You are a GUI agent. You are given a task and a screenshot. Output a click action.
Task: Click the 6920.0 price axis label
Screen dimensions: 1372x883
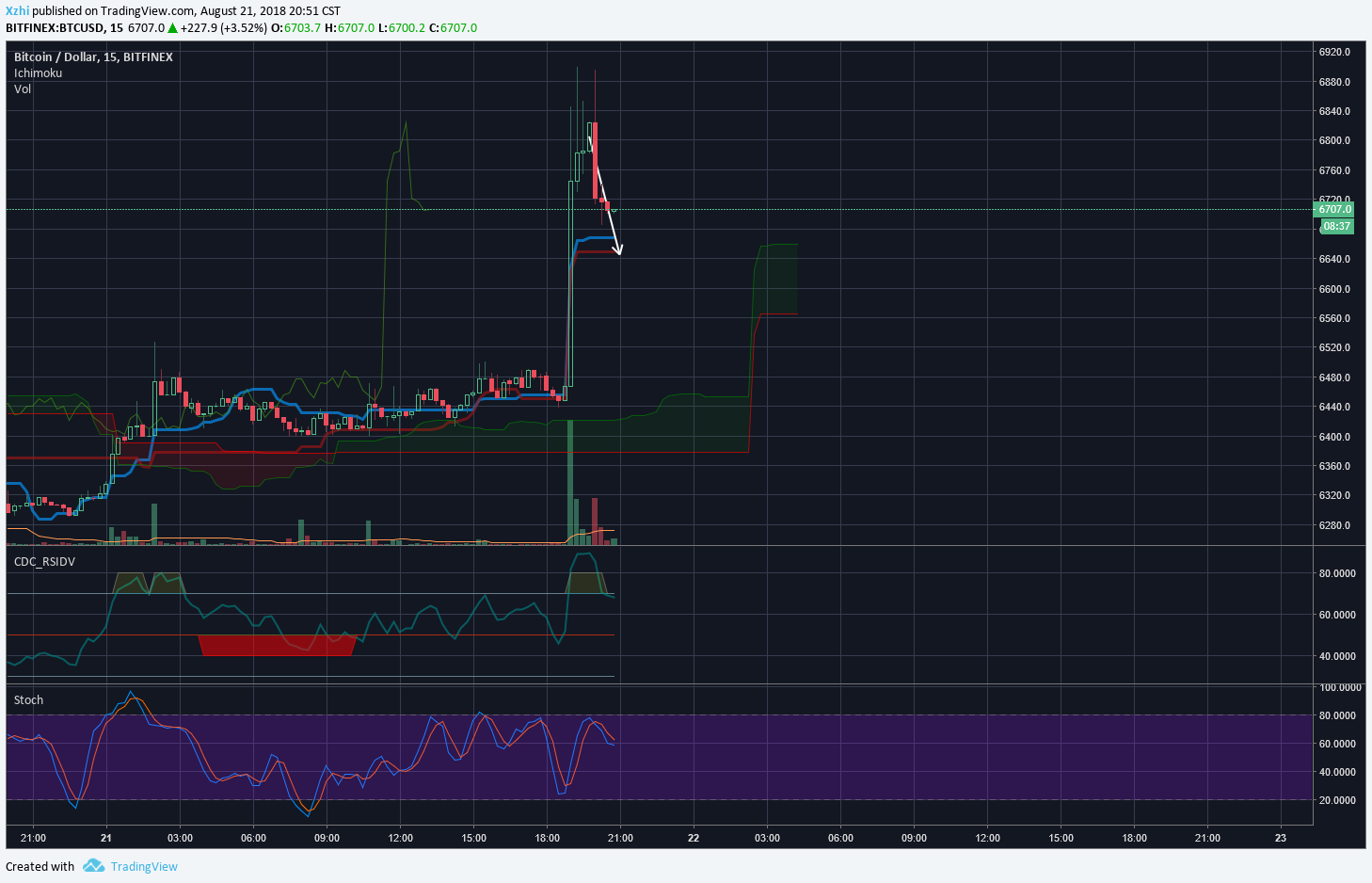tap(1334, 53)
